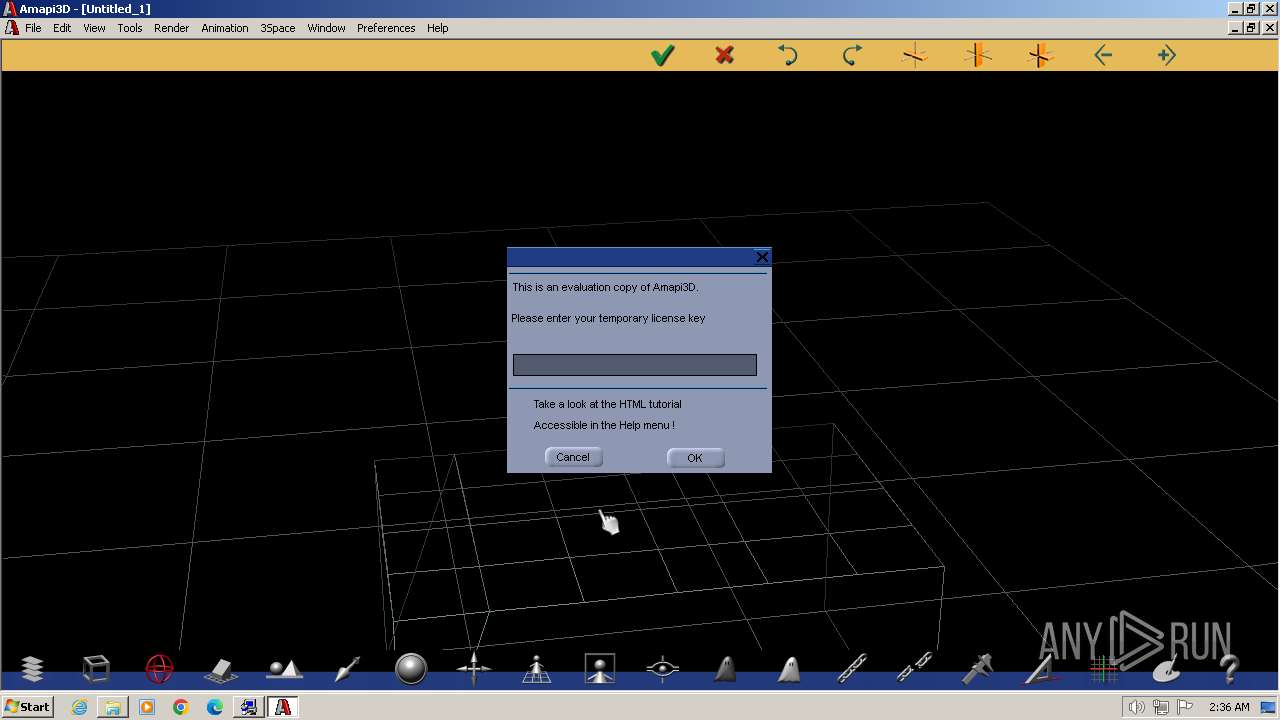
Task: Click the sphere and cone primitives icon
Action: coord(284,668)
